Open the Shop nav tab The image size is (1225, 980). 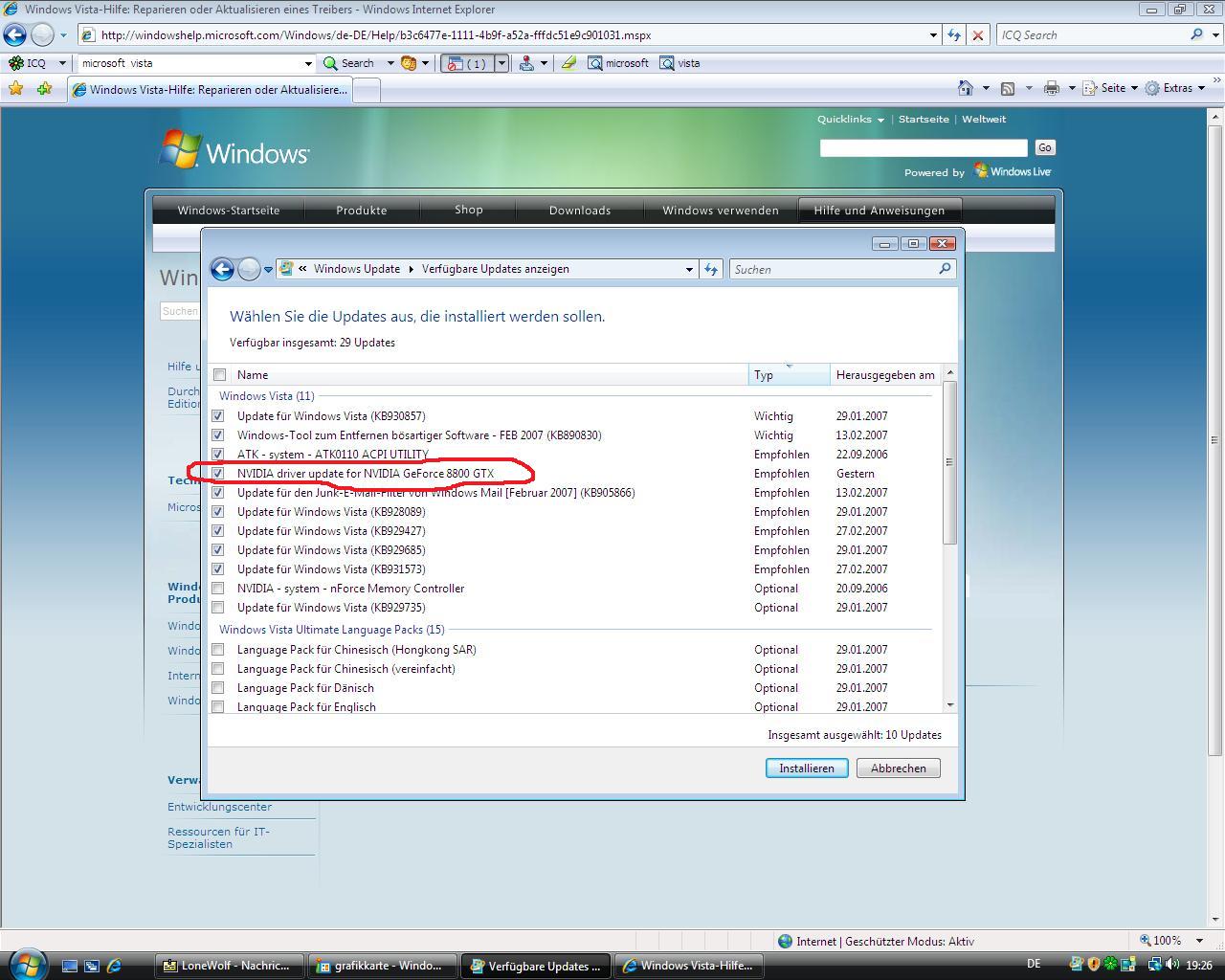(469, 211)
